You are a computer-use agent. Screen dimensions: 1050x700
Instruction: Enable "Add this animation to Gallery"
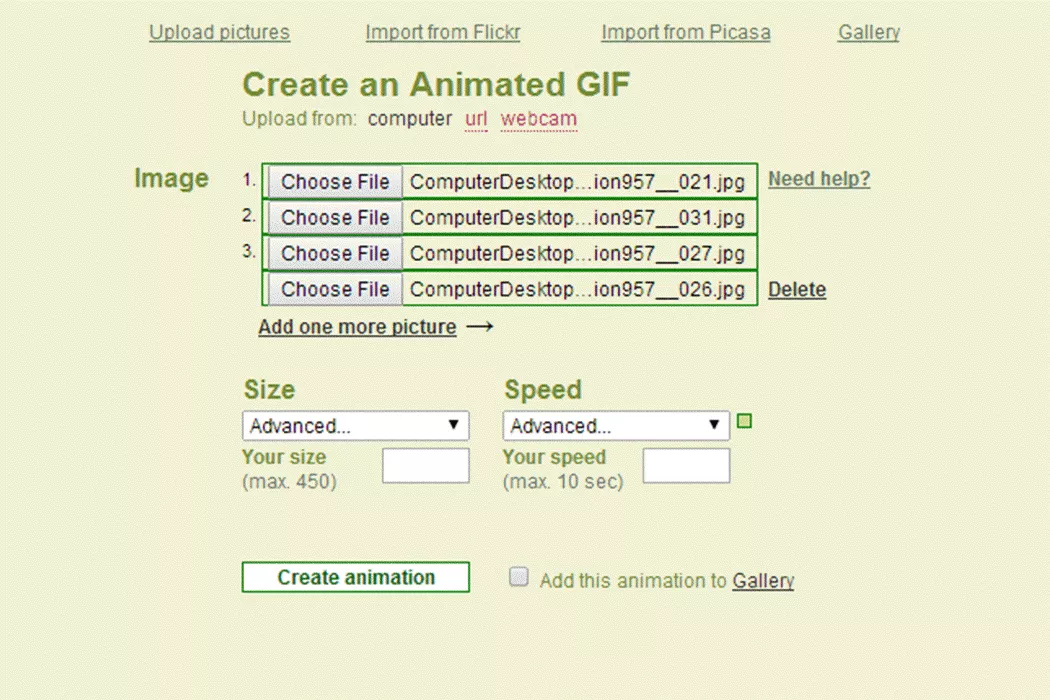pyautogui.click(x=518, y=576)
